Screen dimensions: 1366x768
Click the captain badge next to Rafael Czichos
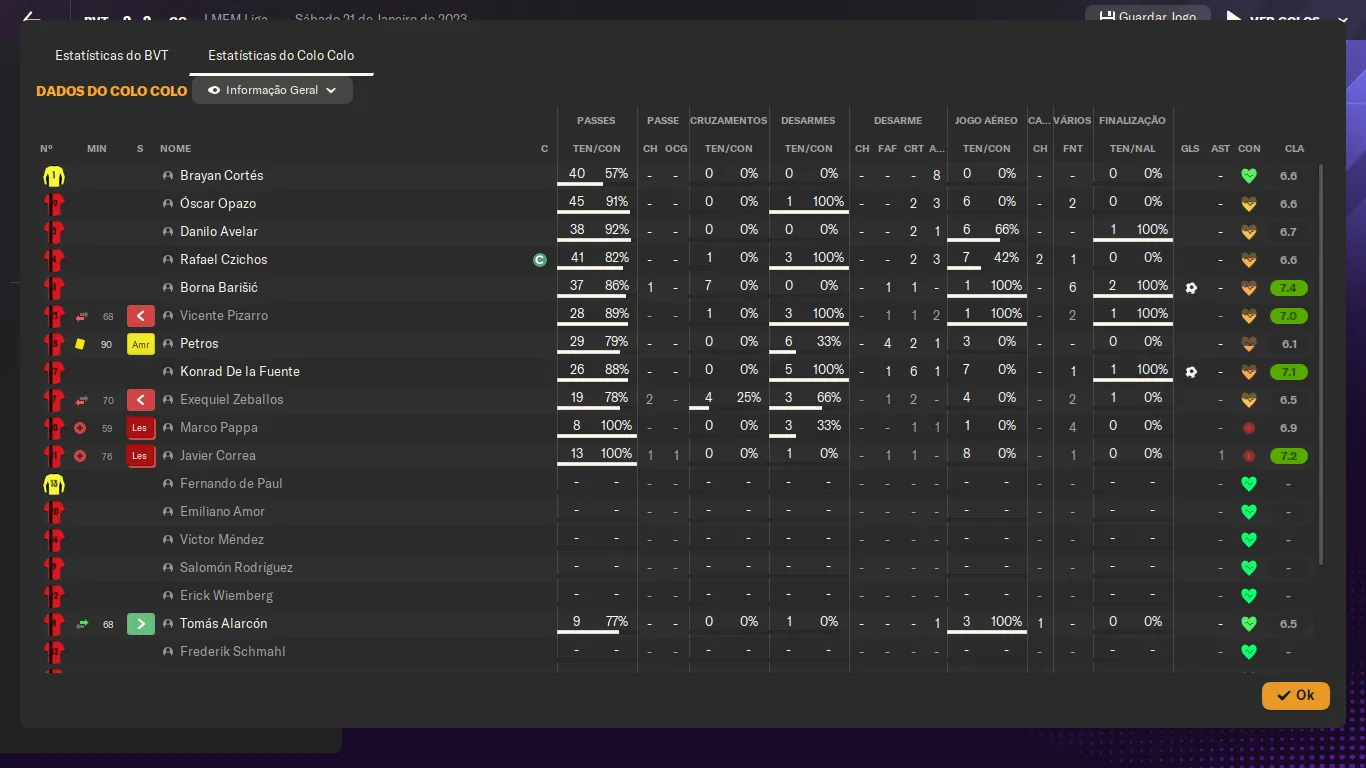pyautogui.click(x=540, y=260)
